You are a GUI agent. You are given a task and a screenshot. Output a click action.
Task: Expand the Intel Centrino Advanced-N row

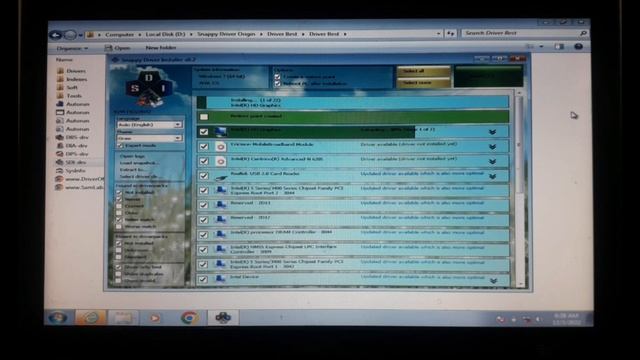pos(493,161)
